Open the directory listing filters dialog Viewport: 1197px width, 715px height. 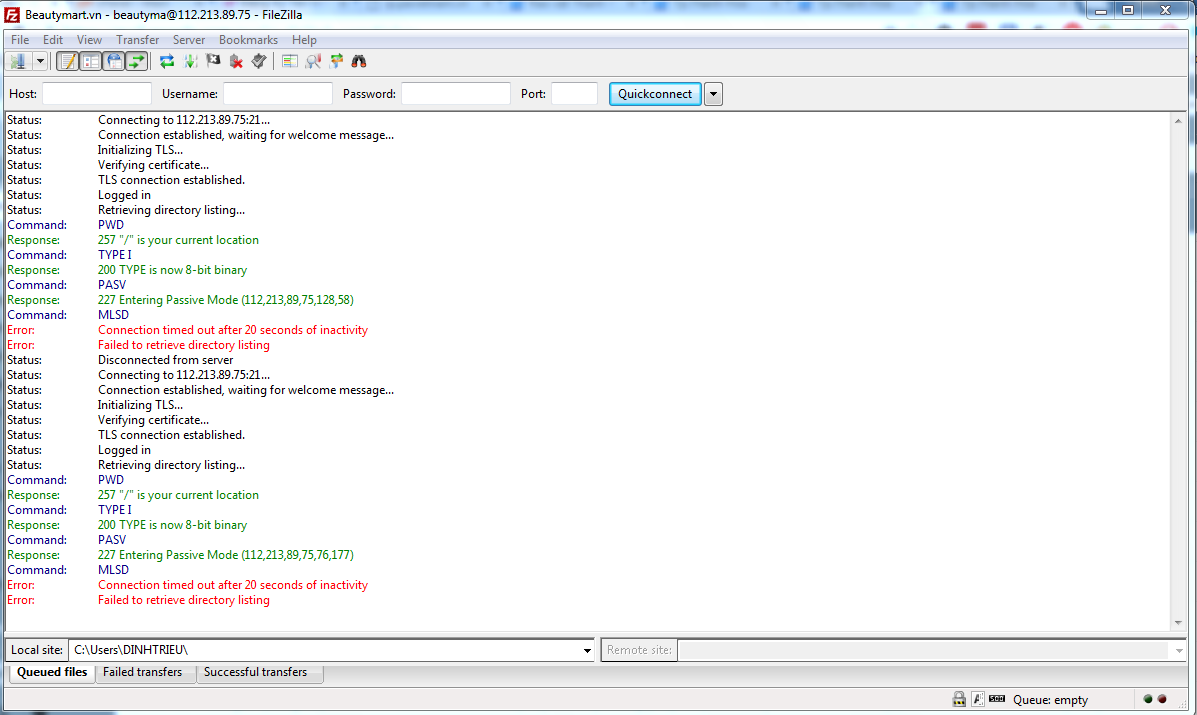289,61
